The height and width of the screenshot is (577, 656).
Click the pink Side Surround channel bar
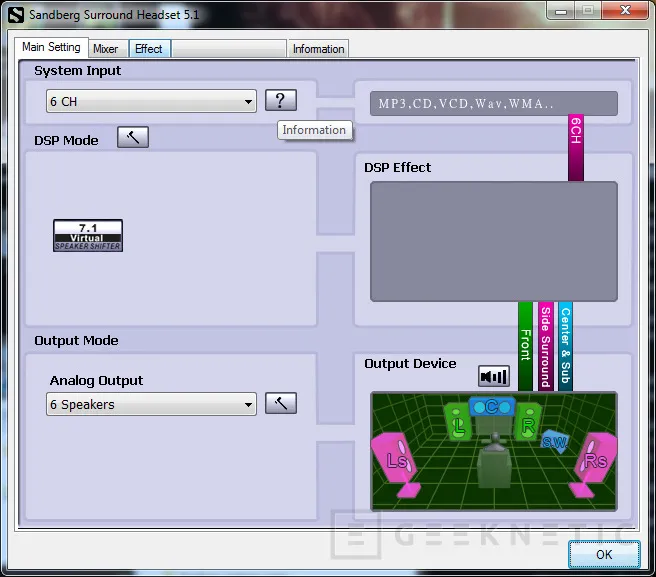[x=546, y=346]
